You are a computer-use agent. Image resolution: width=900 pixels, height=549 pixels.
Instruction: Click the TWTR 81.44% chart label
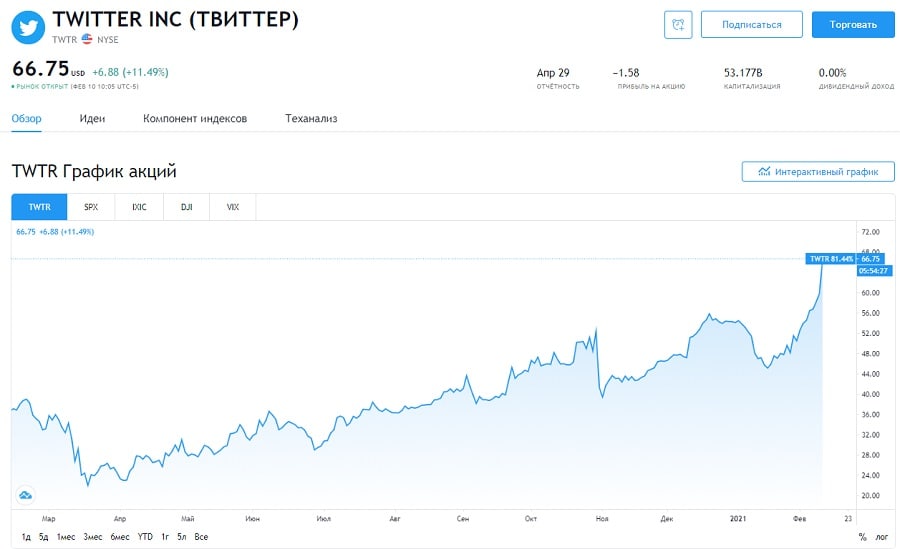831,259
